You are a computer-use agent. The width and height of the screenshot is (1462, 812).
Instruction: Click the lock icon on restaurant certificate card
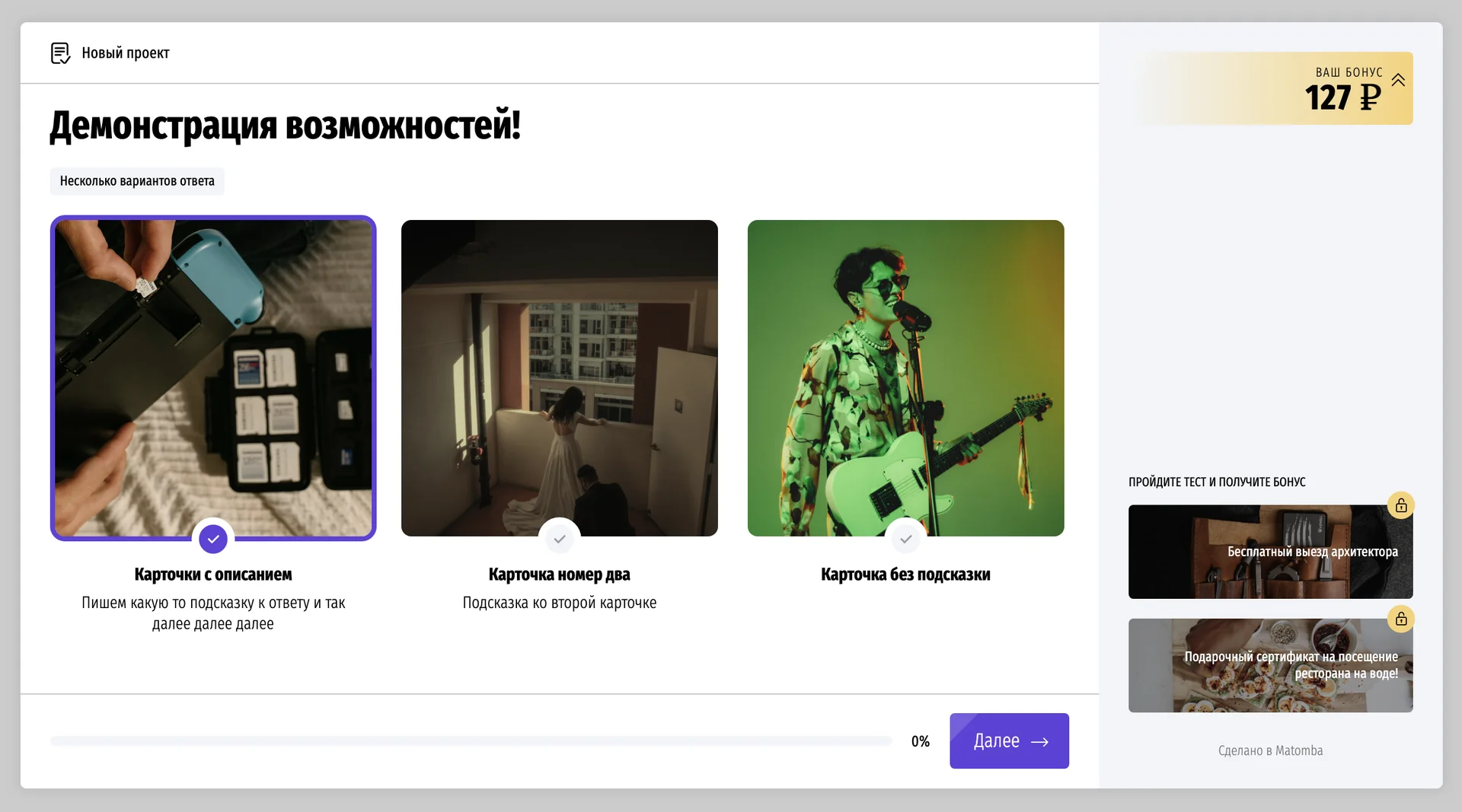1401,619
